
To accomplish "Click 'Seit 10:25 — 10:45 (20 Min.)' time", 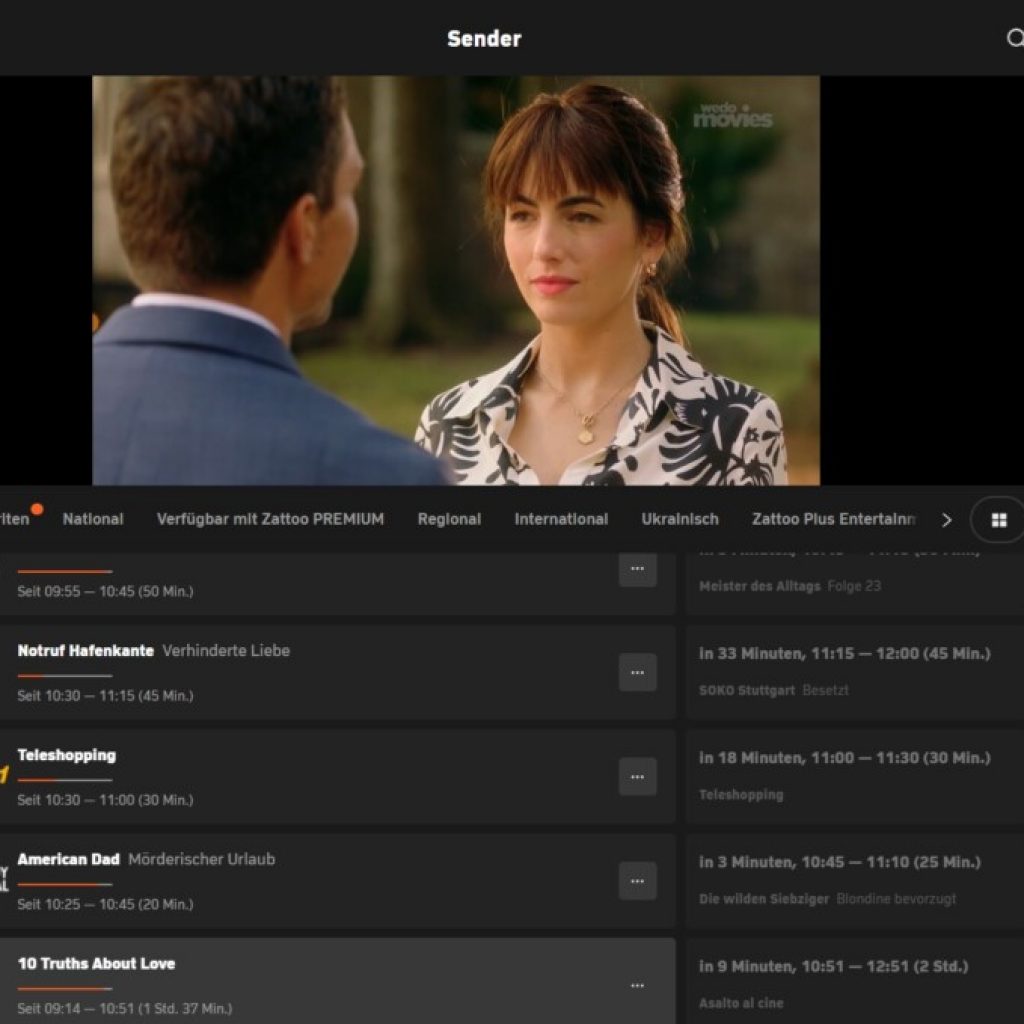I will [x=105, y=904].
